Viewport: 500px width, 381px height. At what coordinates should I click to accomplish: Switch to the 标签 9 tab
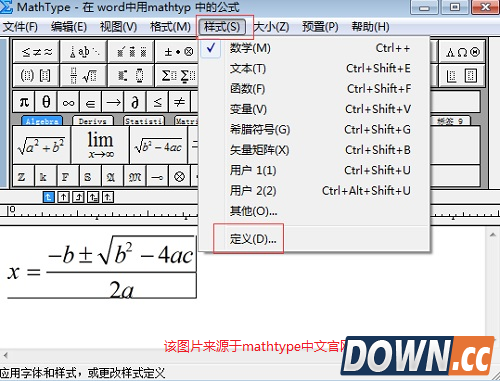pyautogui.click(x=450, y=121)
